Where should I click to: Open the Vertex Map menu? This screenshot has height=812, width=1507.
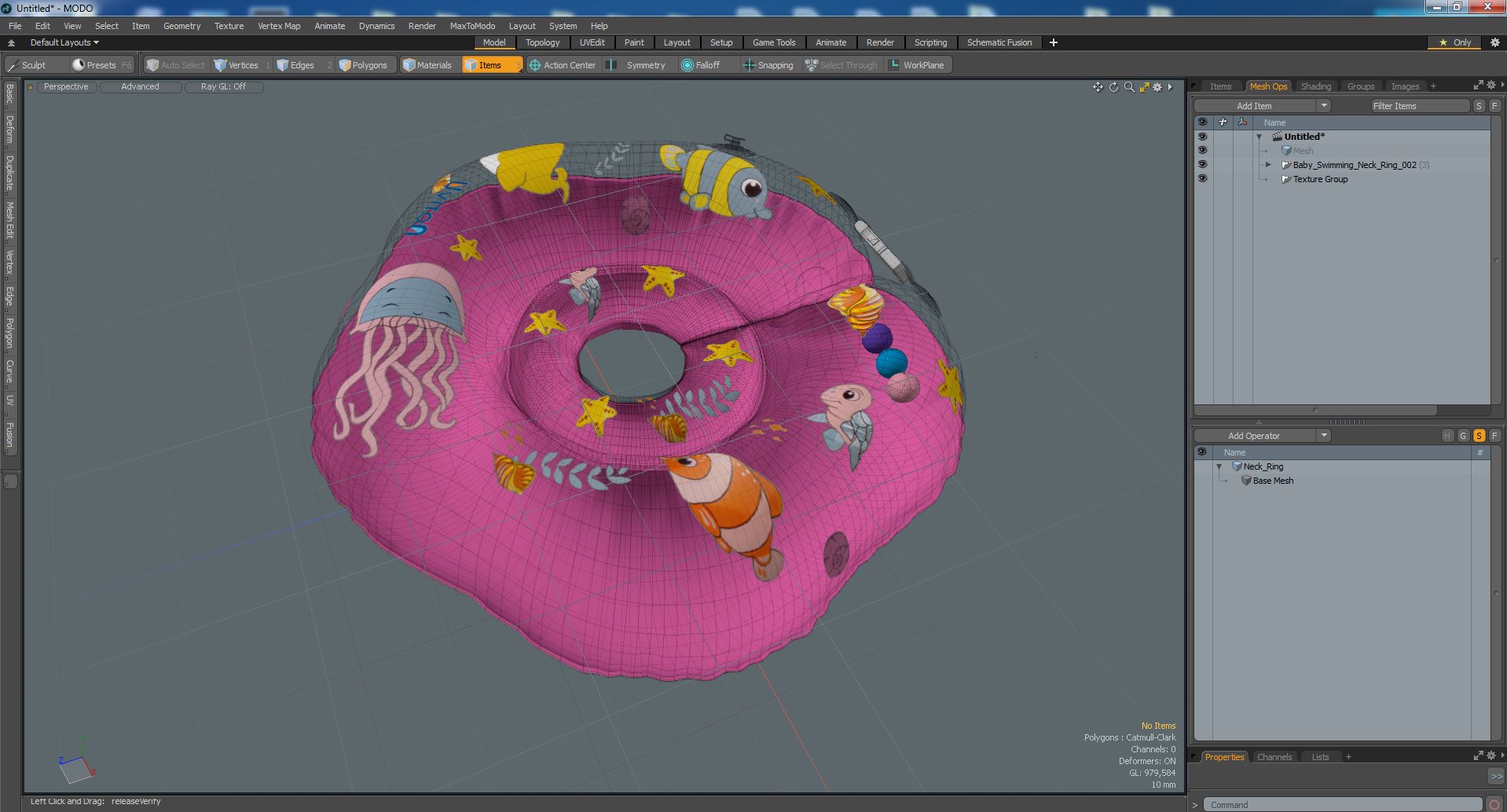pyautogui.click(x=279, y=26)
